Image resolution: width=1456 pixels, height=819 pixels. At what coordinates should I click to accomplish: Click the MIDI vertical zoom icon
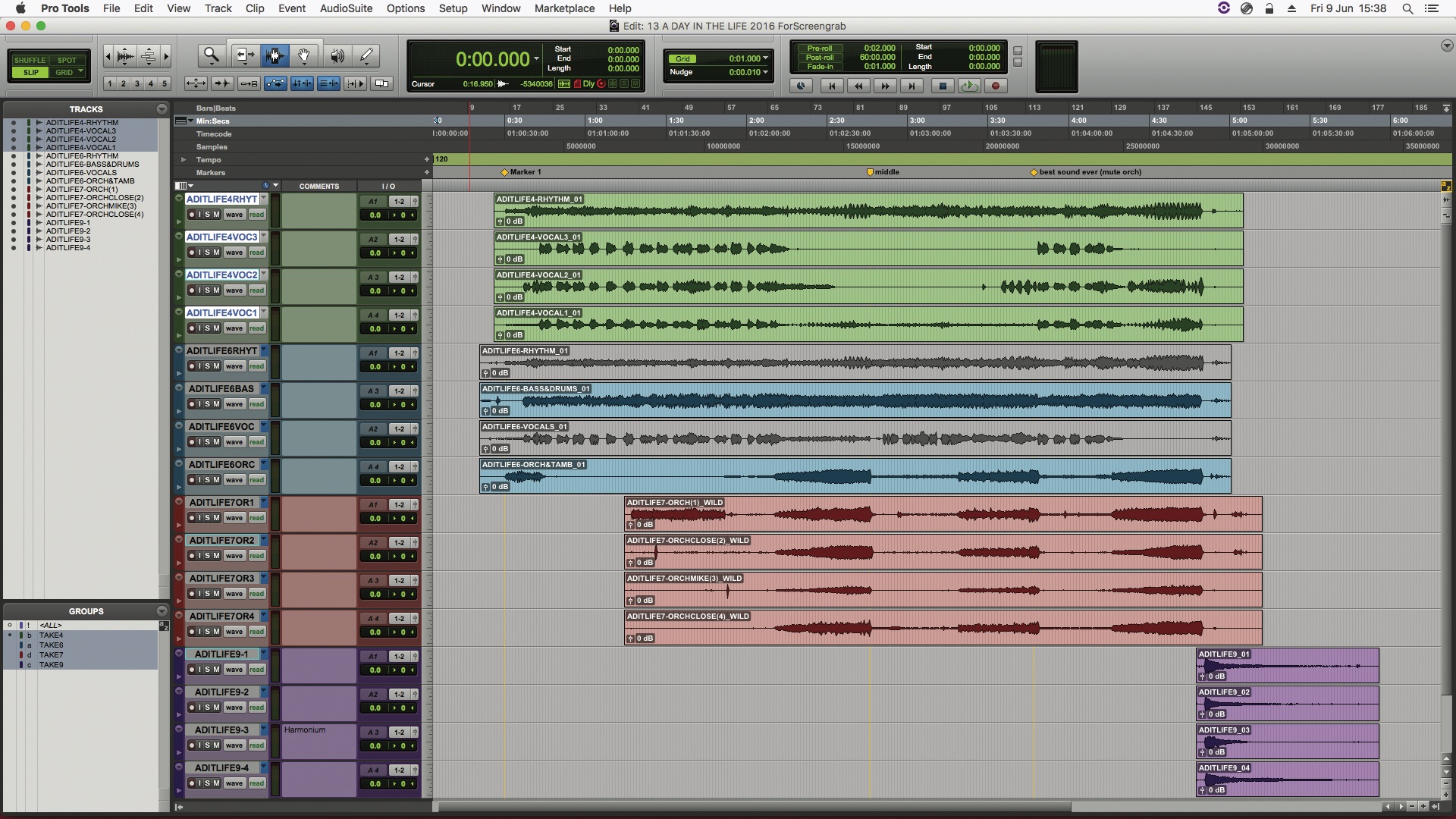point(149,55)
